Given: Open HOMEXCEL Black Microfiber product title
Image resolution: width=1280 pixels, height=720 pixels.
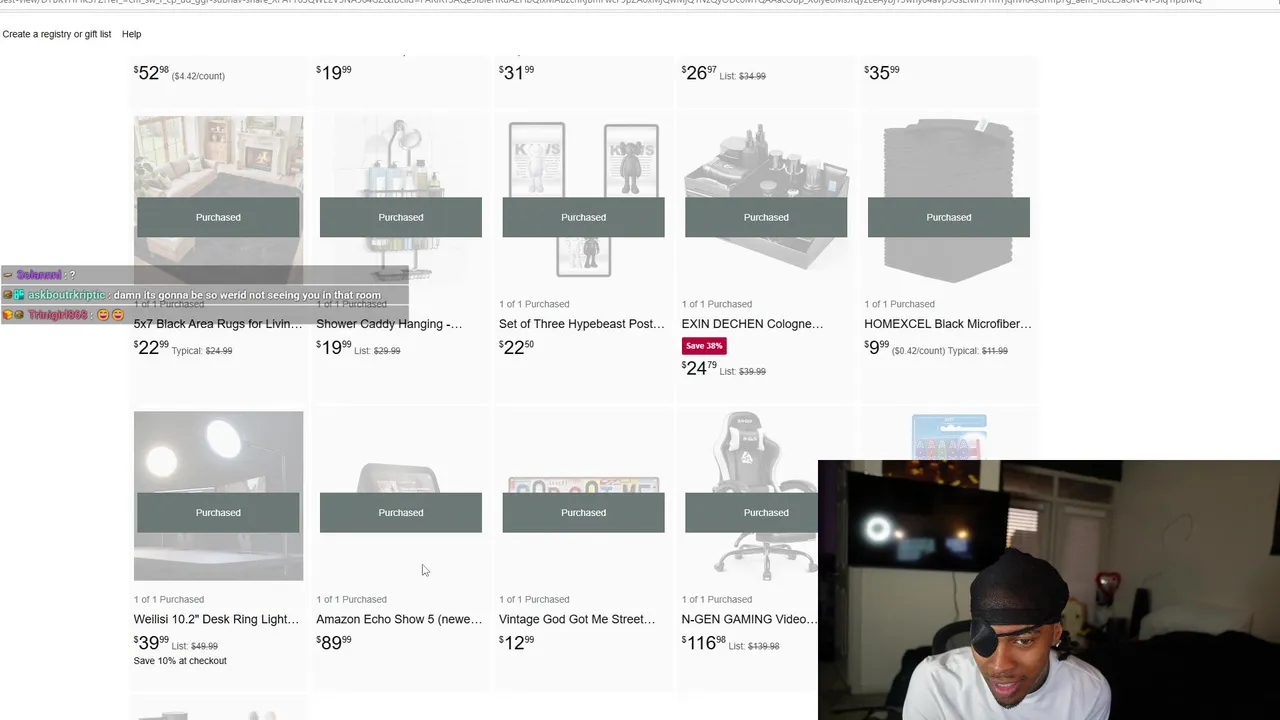Looking at the screenshot, I should (x=948, y=324).
